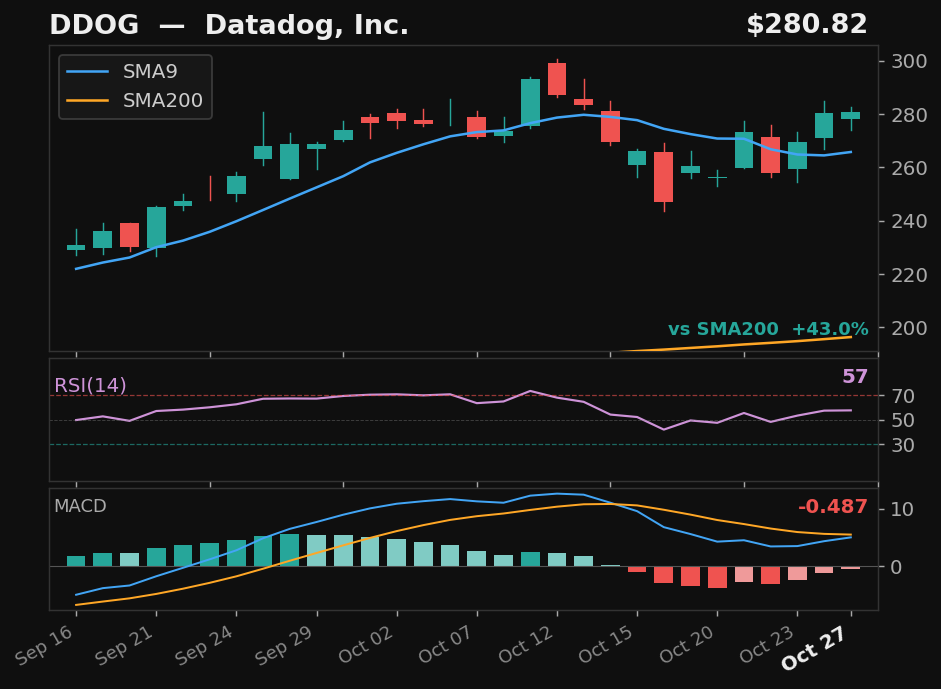Click the Sep 24 date label
Screen dimensions: 941x689
(x=206, y=645)
